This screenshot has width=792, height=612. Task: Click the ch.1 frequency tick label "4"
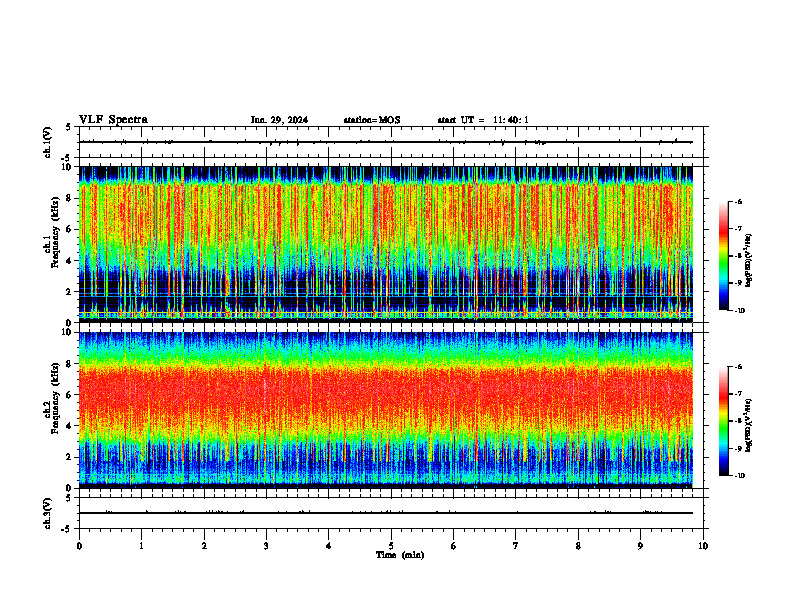click(x=69, y=261)
